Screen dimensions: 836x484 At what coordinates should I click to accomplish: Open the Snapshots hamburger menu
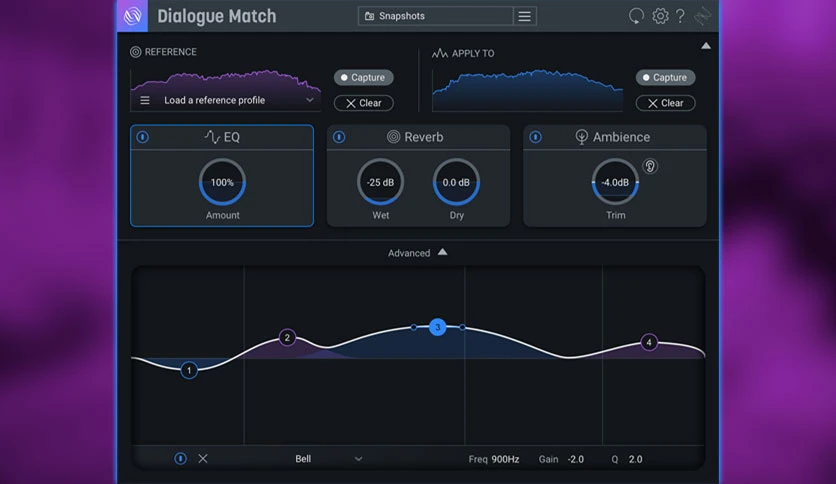[x=525, y=16]
